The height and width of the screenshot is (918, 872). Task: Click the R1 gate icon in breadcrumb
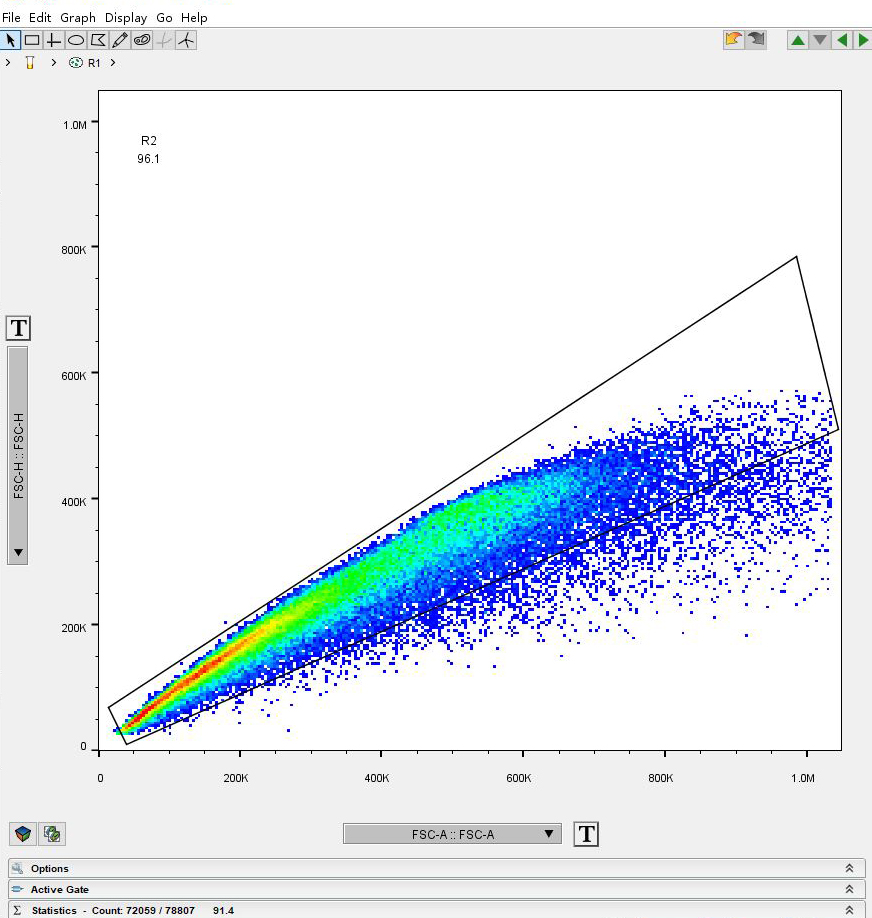(76, 63)
